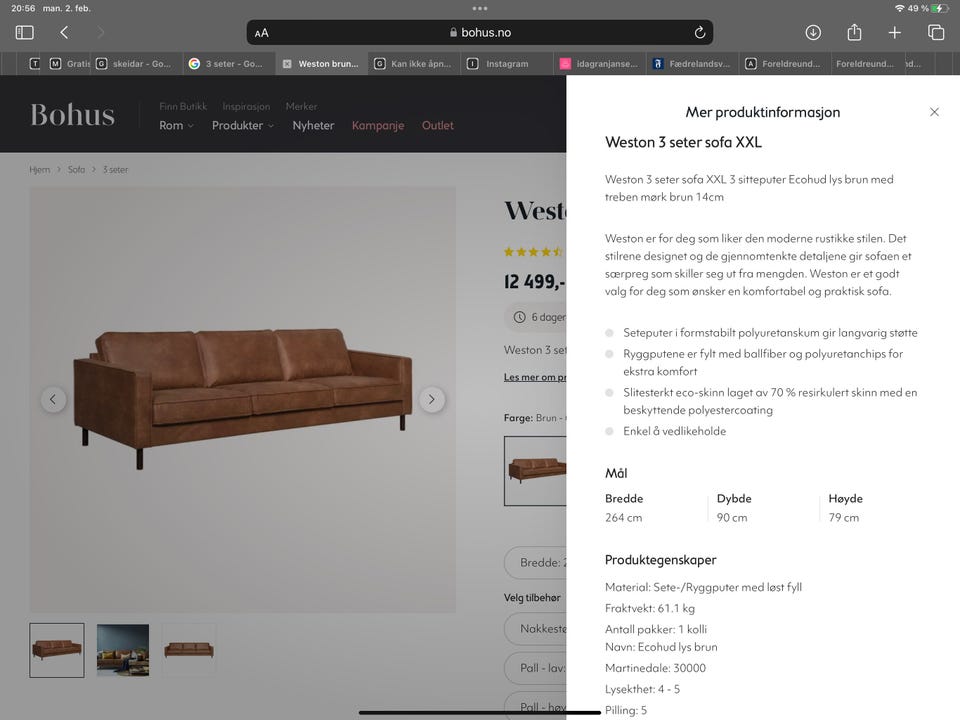Click the Sofa breadcrumb link

pos(77,170)
